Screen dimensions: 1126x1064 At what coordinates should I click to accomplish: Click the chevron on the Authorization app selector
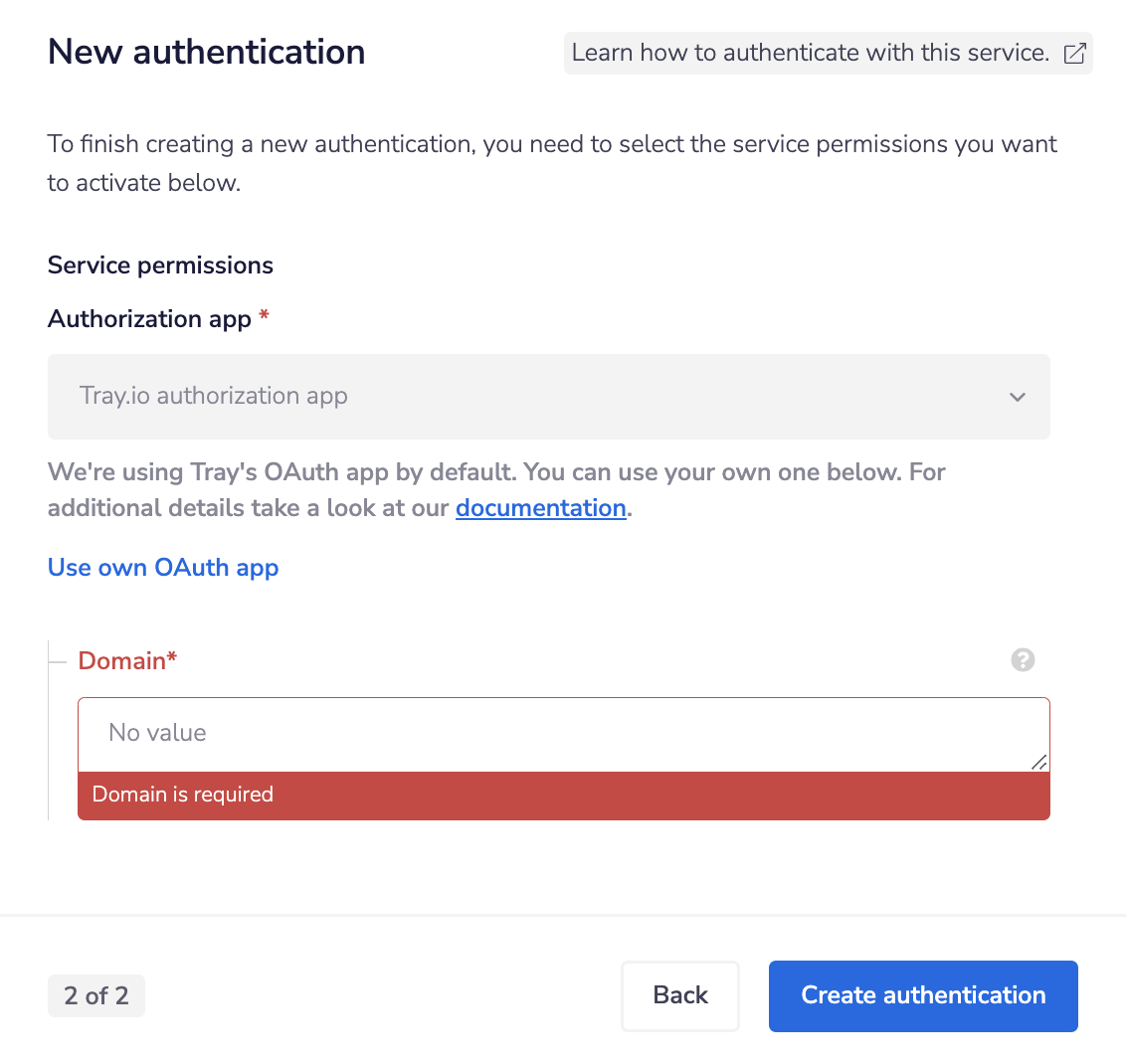pyautogui.click(x=1018, y=397)
